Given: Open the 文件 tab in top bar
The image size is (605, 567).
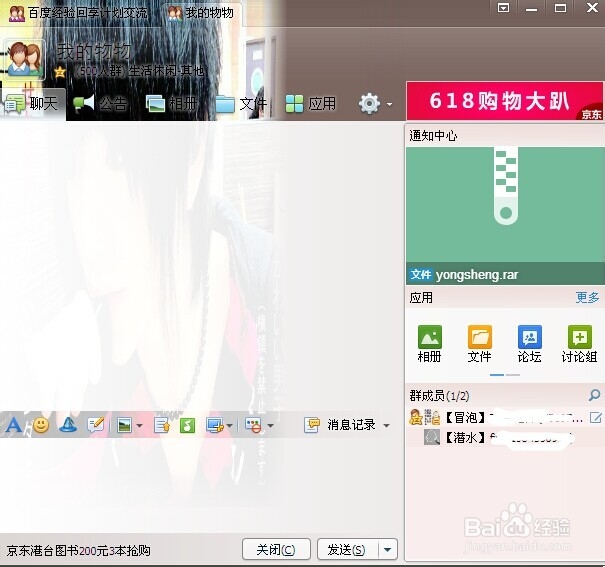Looking at the screenshot, I should [241, 104].
